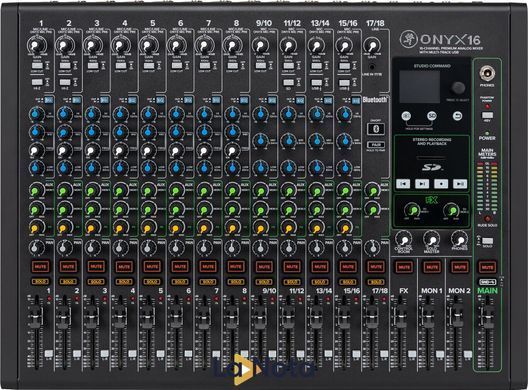Click the Solo Master level knob
528x390 pixels.
(x=431, y=239)
